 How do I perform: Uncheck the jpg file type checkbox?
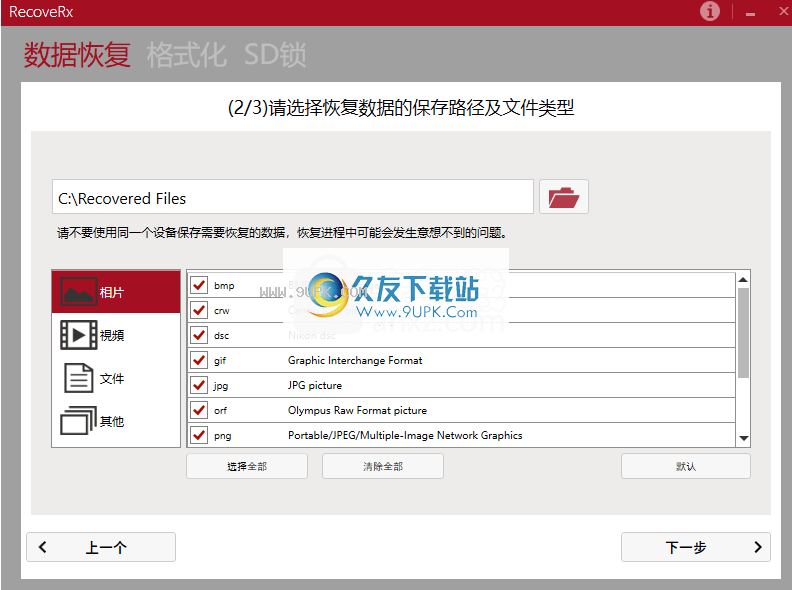[x=199, y=385]
